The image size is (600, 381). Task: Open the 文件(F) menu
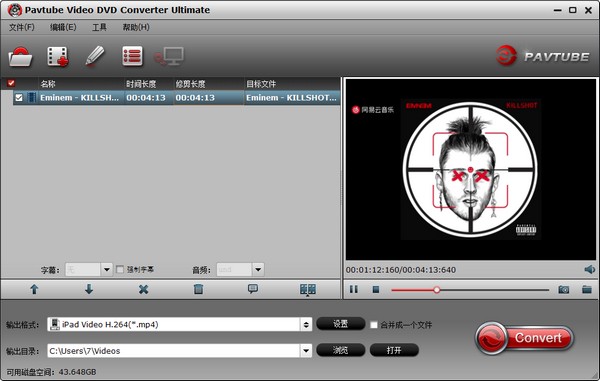click(22, 27)
